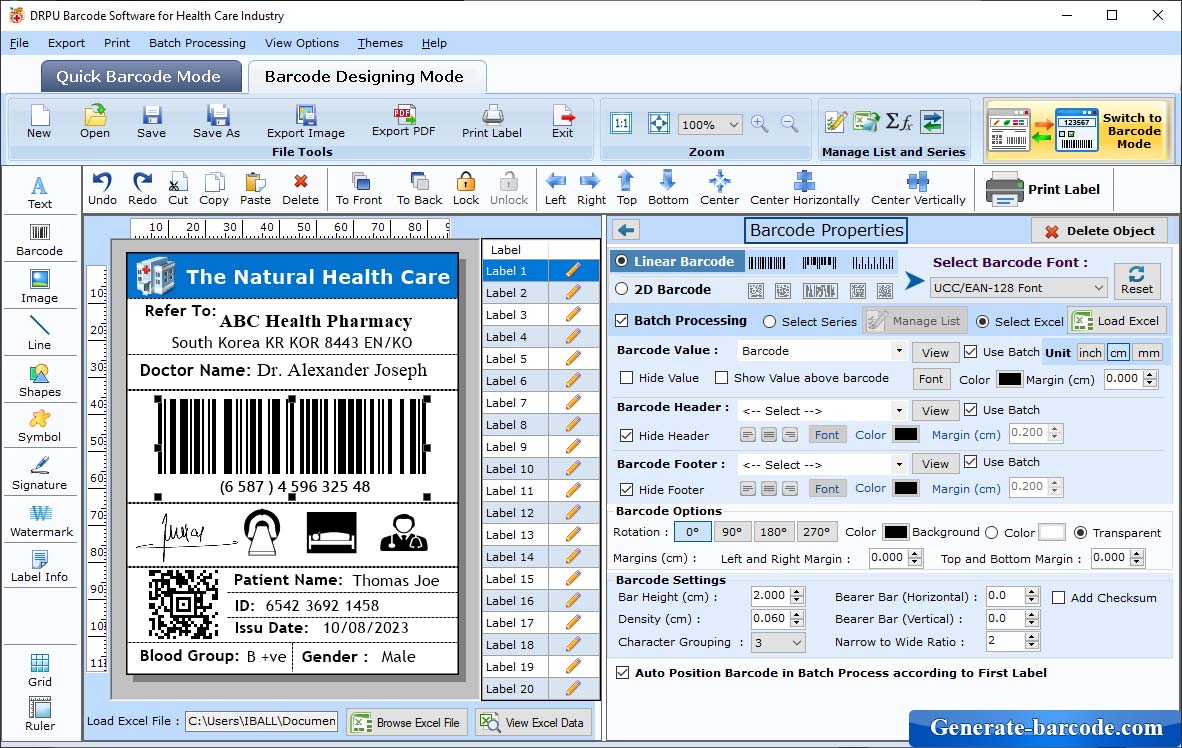Open the Character Grouping dropdown
This screenshot has width=1182, height=748.
point(779,642)
